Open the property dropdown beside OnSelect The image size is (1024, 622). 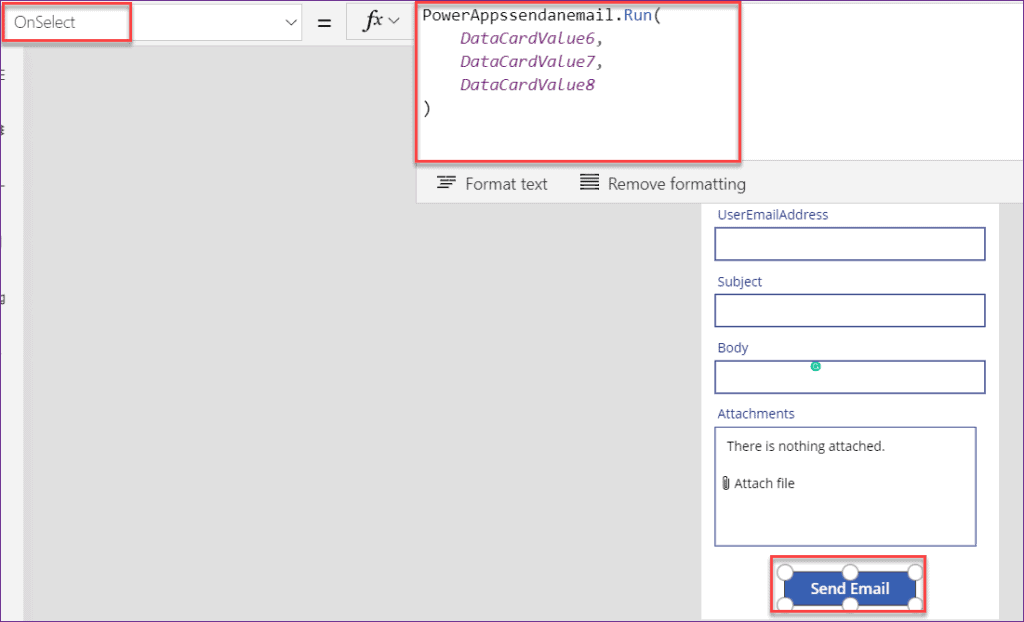click(290, 21)
